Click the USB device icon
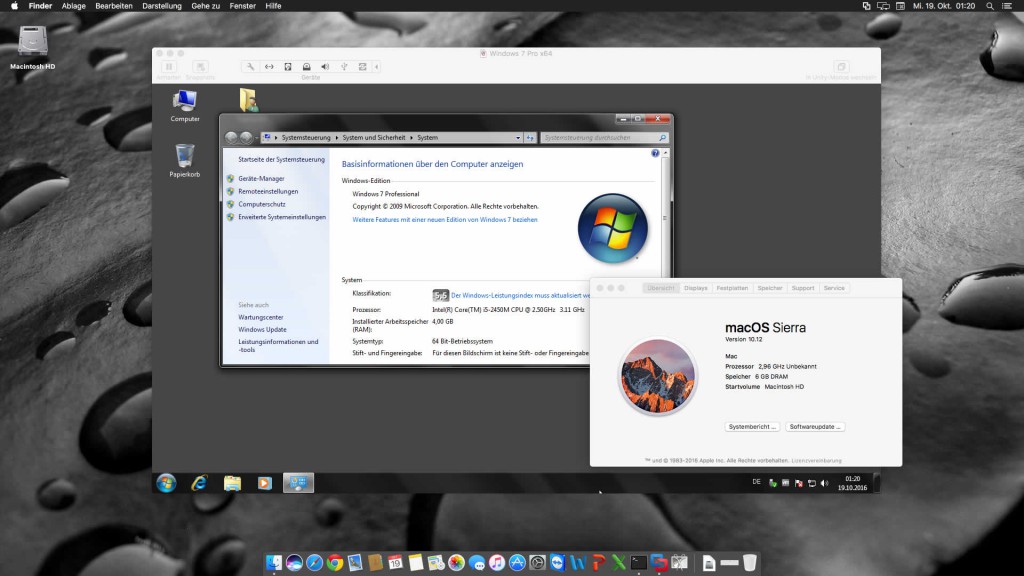 pos(344,67)
